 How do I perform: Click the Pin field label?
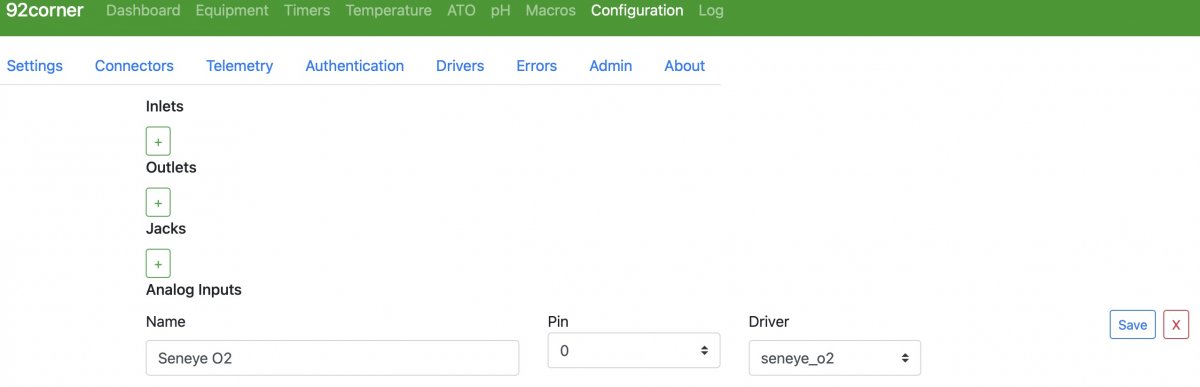point(559,322)
